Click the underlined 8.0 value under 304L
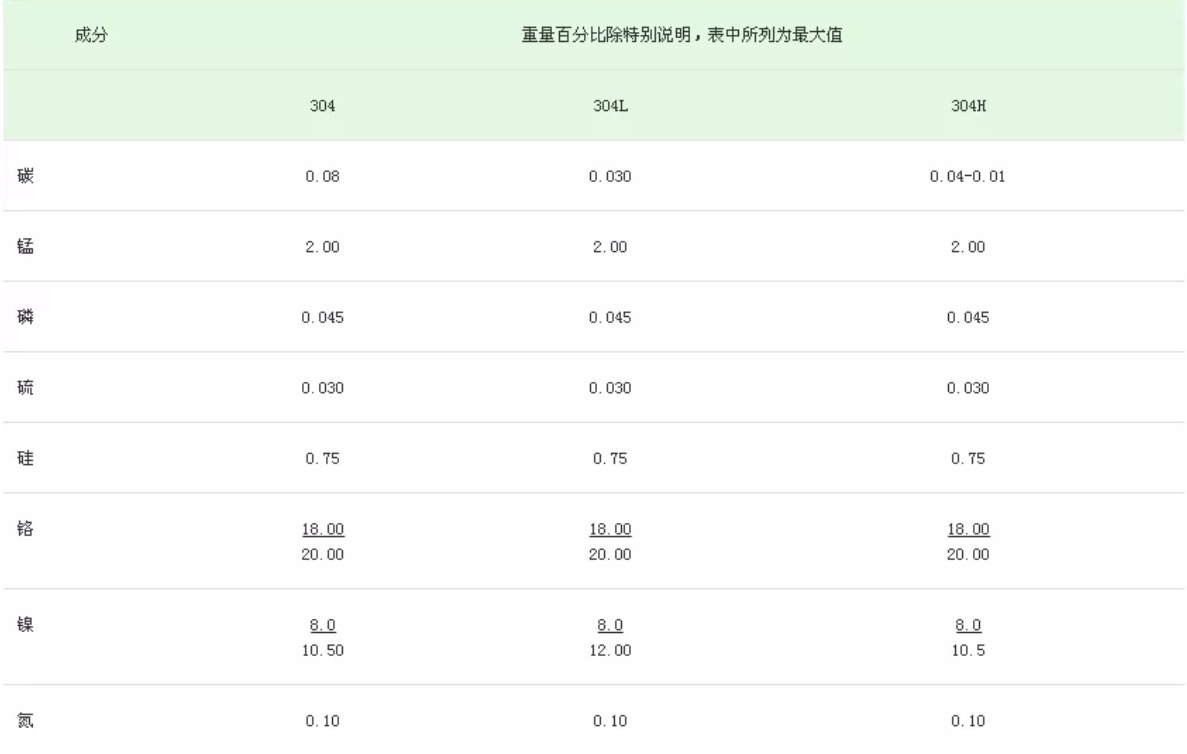This screenshot has height=754, width=1187. (610, 625)
